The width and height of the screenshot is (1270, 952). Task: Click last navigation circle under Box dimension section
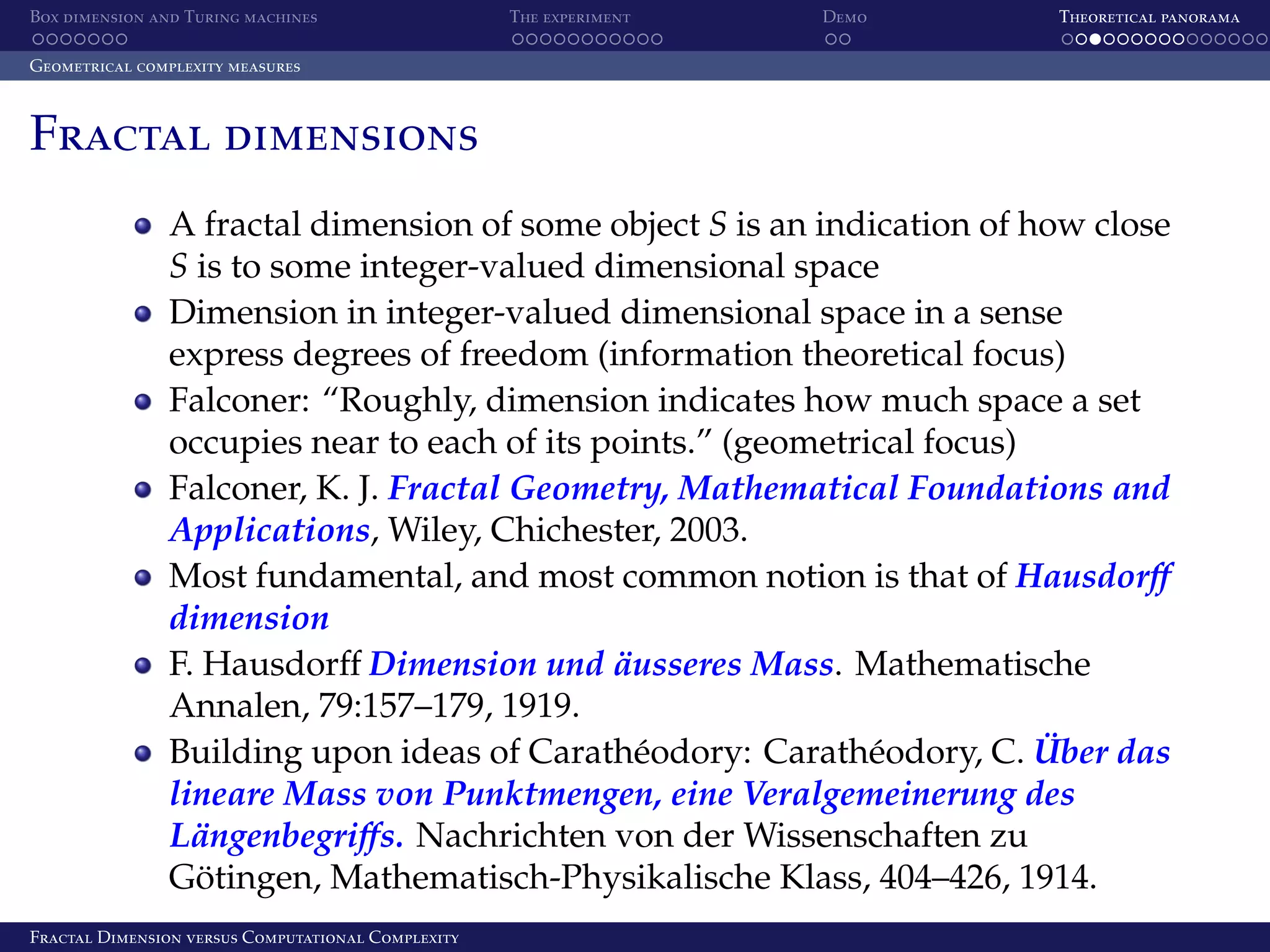click(122, 39)
